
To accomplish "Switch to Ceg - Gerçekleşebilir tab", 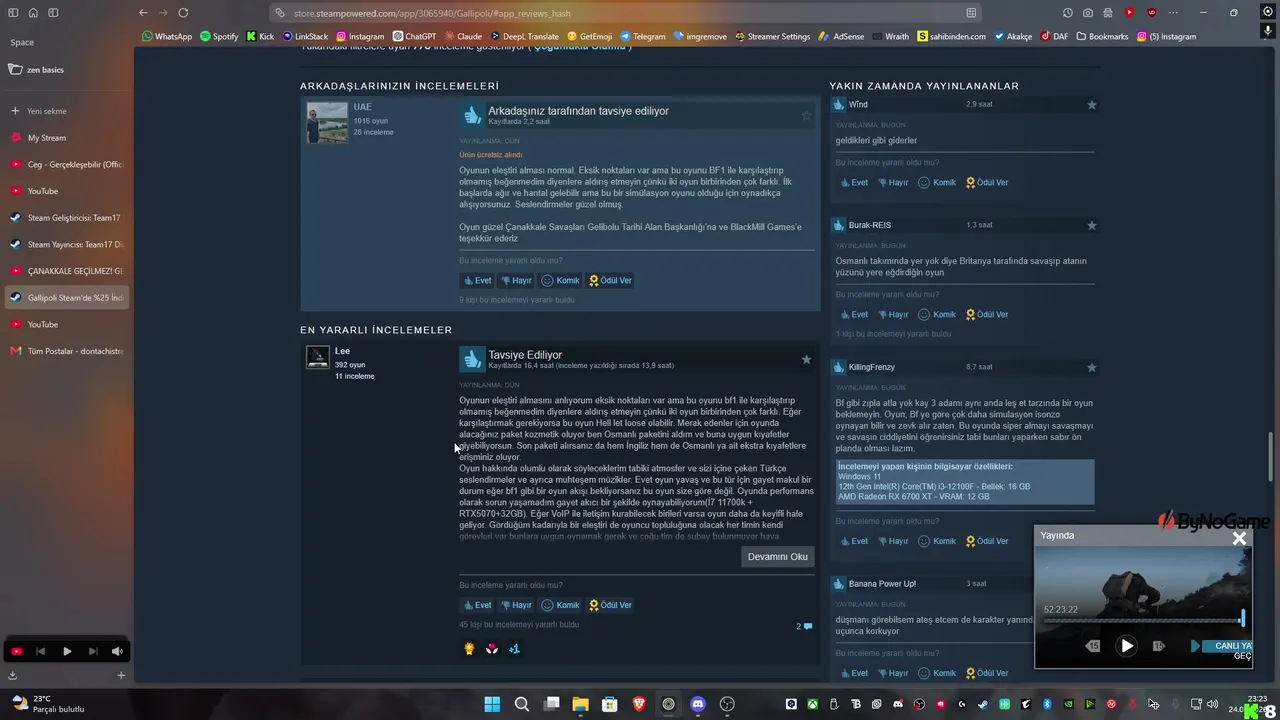I will pos(66,164).
